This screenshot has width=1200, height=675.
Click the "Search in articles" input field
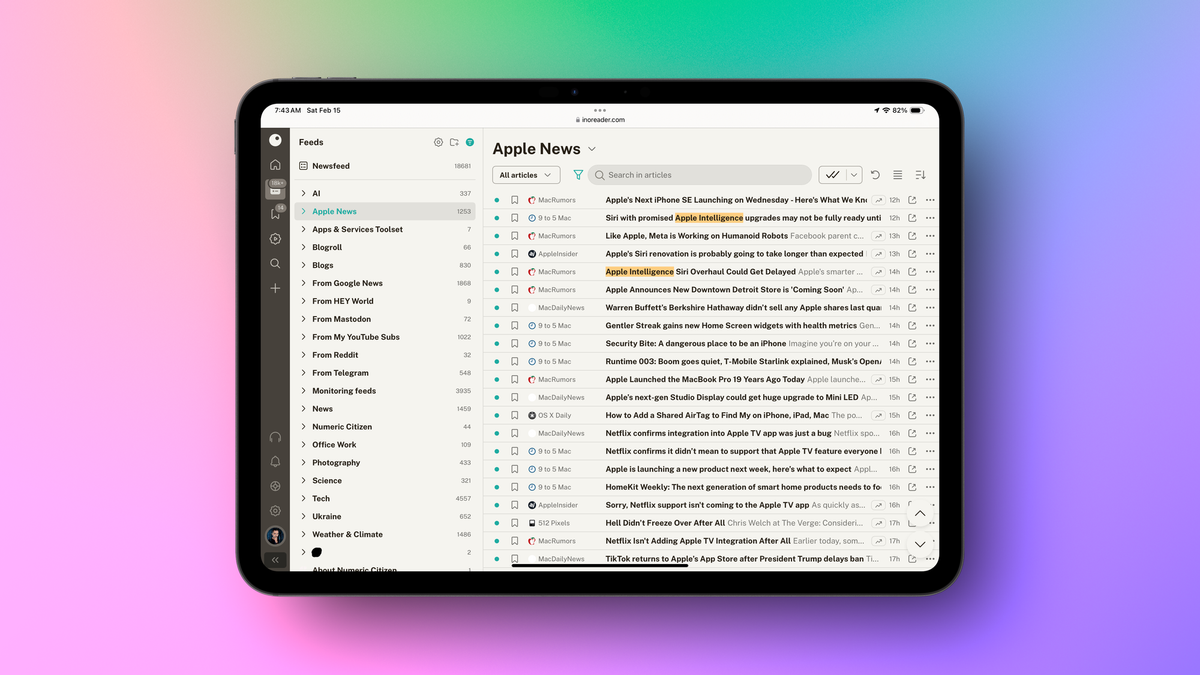(x=700, y=175)
